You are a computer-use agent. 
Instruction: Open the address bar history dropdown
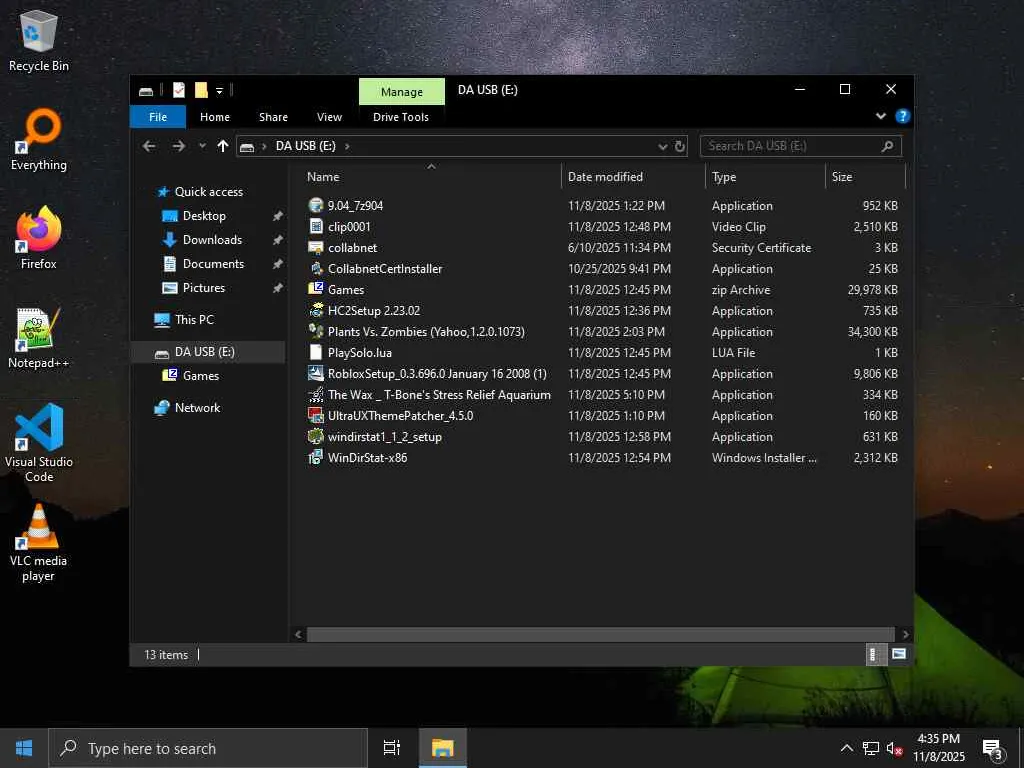click(x=662, y=146)
